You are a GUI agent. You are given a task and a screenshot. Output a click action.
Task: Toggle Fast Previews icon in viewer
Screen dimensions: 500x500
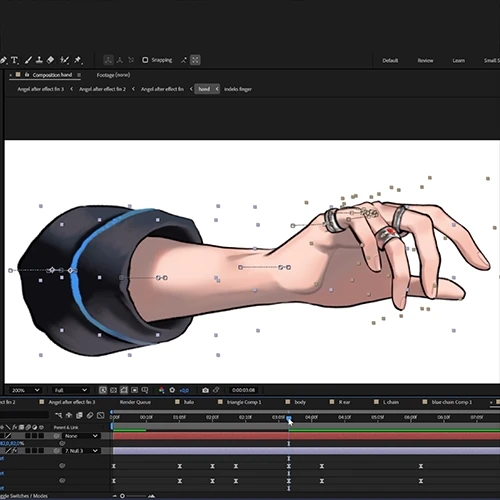point(103,390)
